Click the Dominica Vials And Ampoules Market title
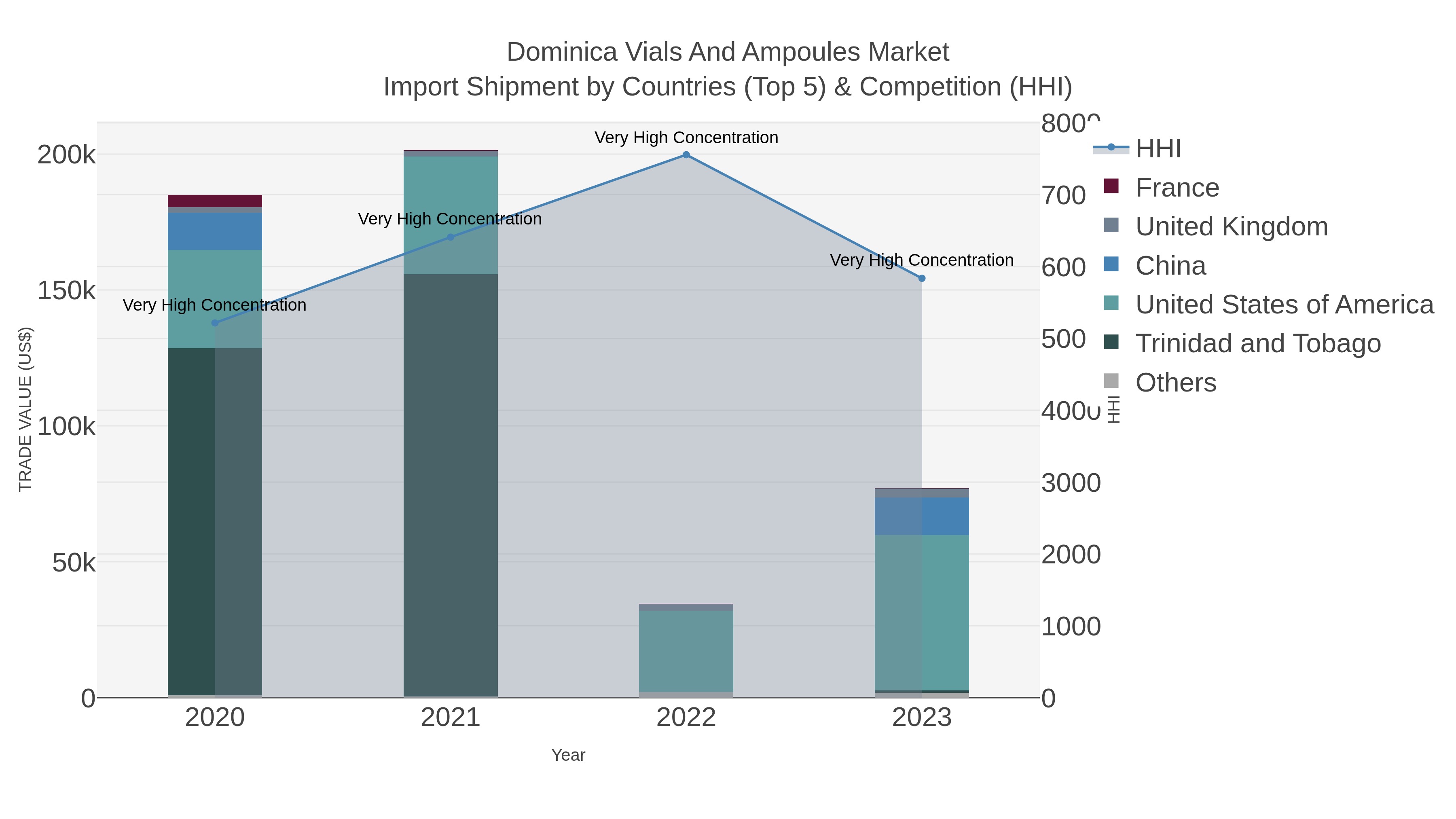This screenshot has height=819, width=1456. [x=728, y=52]
